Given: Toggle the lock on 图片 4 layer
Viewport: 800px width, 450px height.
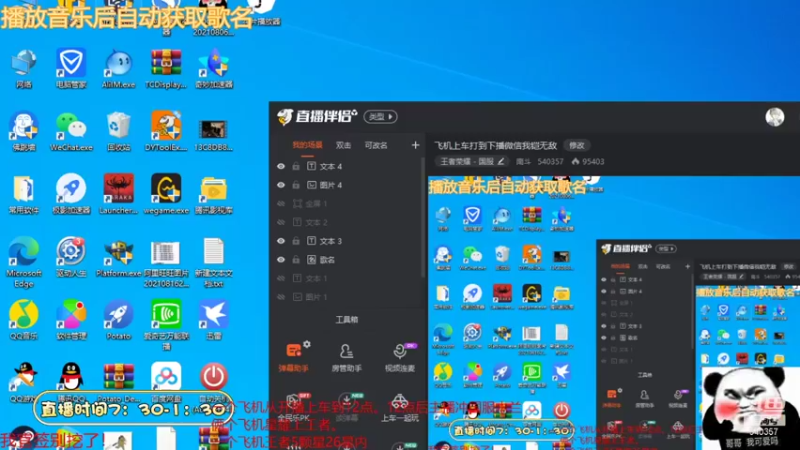Looking at the screenshot, I should coord(296,185).
